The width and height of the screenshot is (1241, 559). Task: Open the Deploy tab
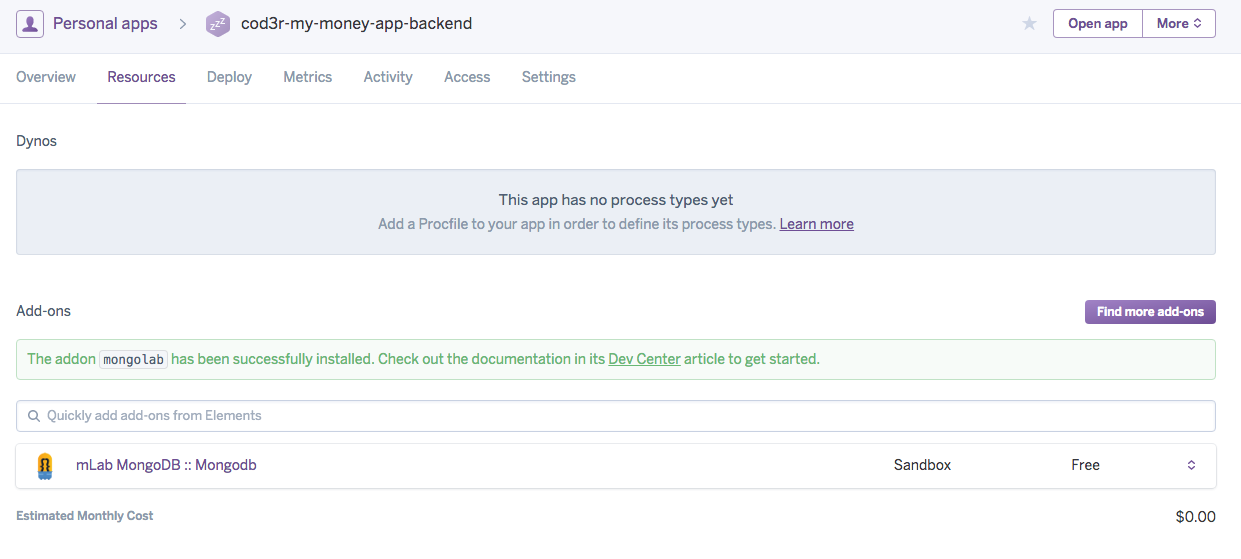point(229,77)
